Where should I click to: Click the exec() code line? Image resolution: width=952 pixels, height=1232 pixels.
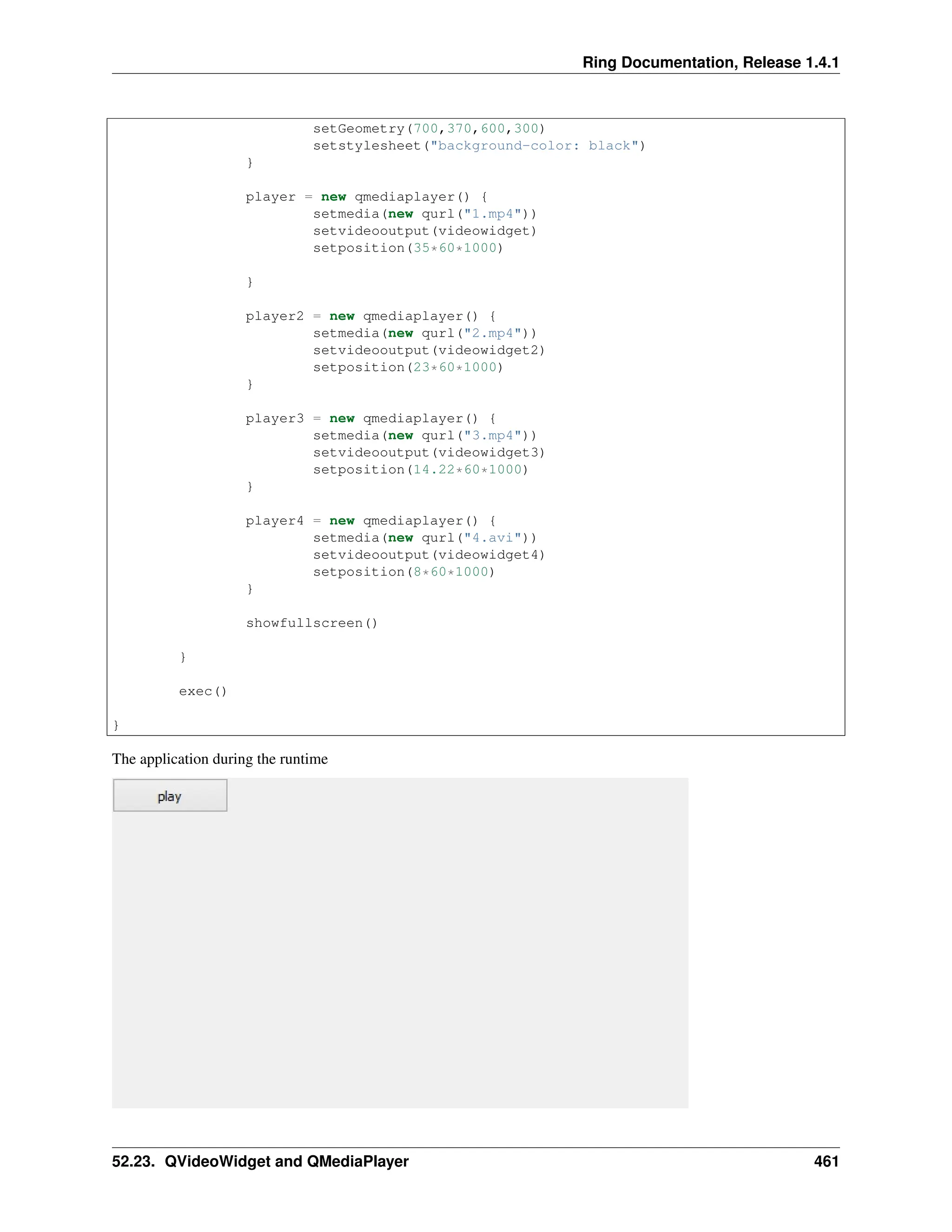click(x=203, y=691)
